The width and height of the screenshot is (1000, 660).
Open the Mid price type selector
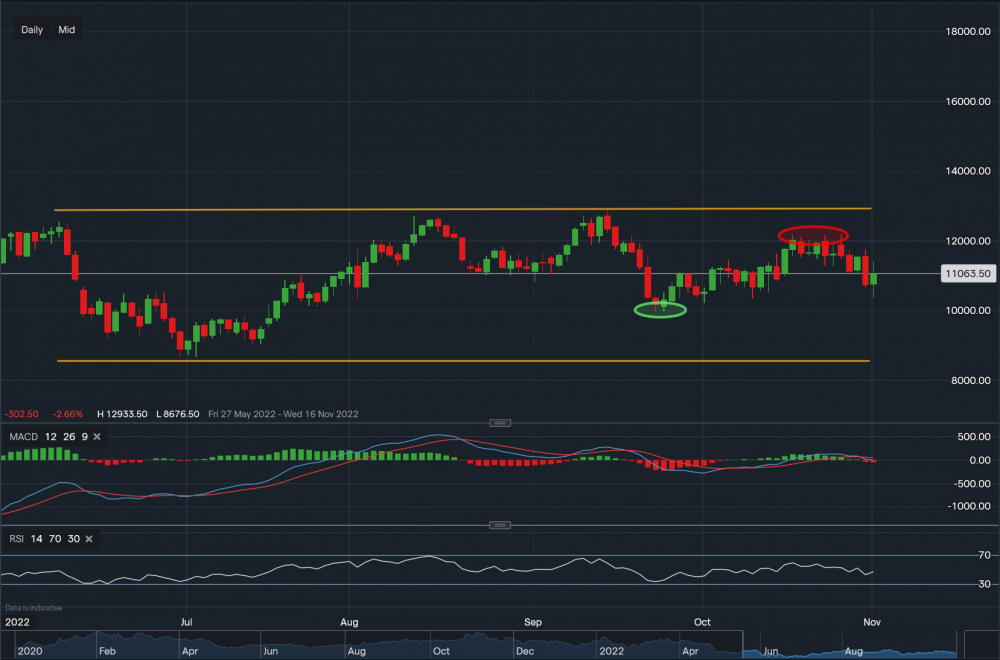point(66,30)
